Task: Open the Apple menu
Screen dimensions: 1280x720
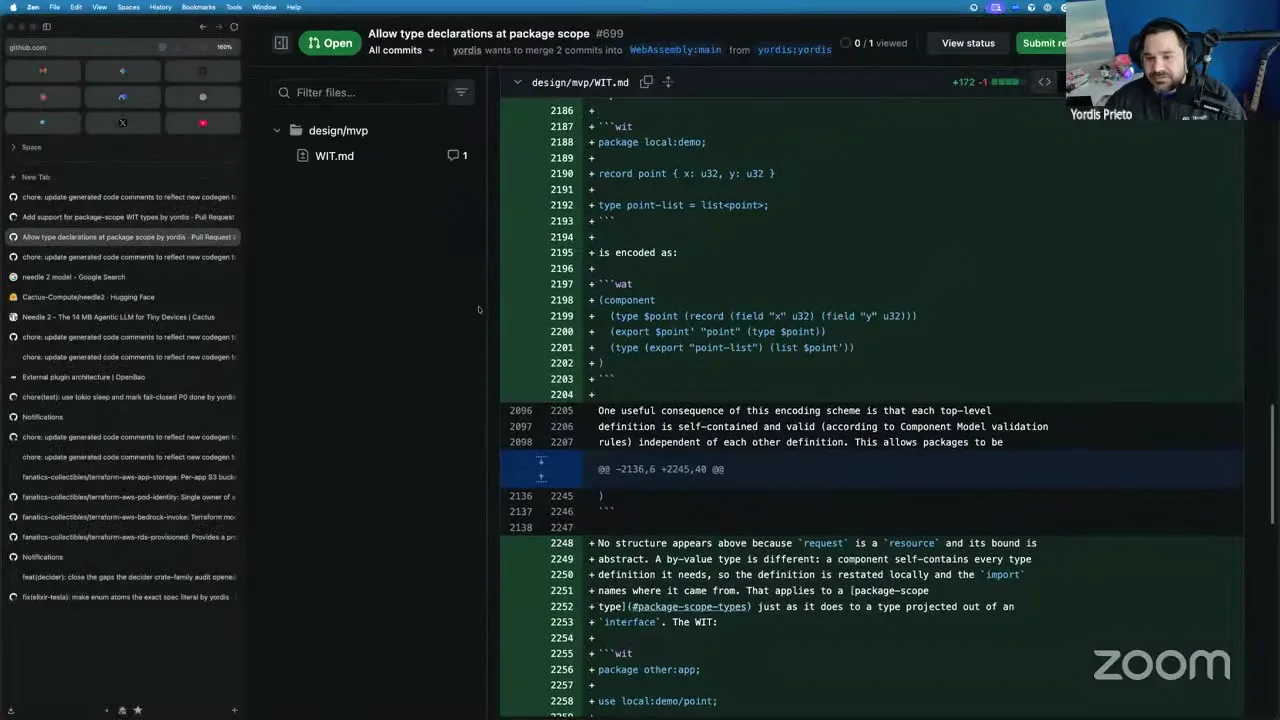Action: (12, 7)
